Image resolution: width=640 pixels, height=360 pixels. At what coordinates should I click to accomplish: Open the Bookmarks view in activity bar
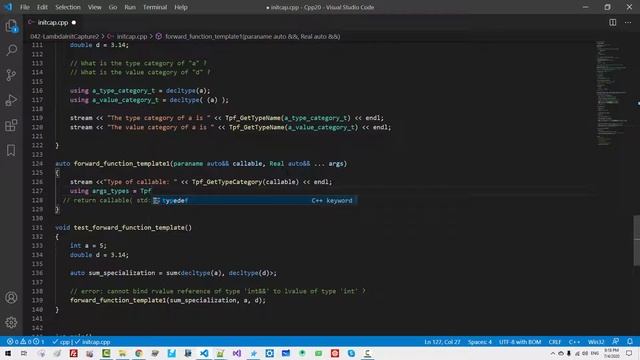[11, 150]
